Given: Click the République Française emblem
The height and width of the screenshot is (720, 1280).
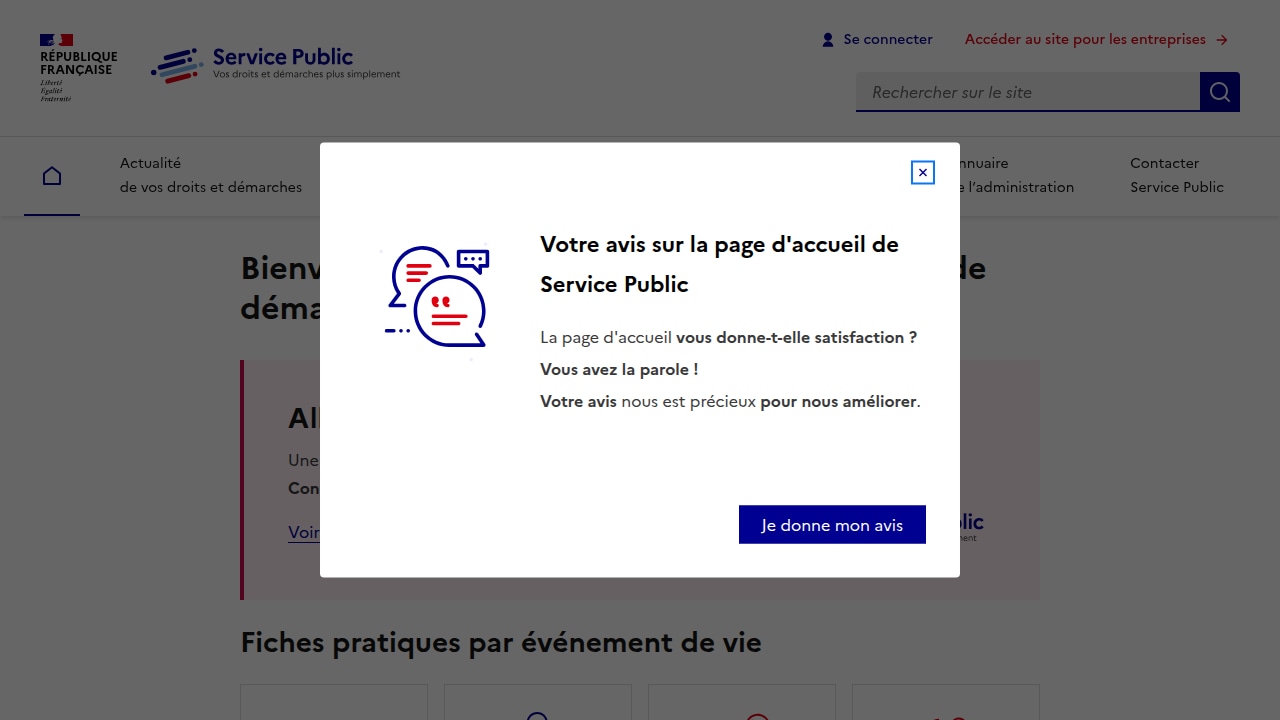Looking at the screenshot, I should point(78,67).
